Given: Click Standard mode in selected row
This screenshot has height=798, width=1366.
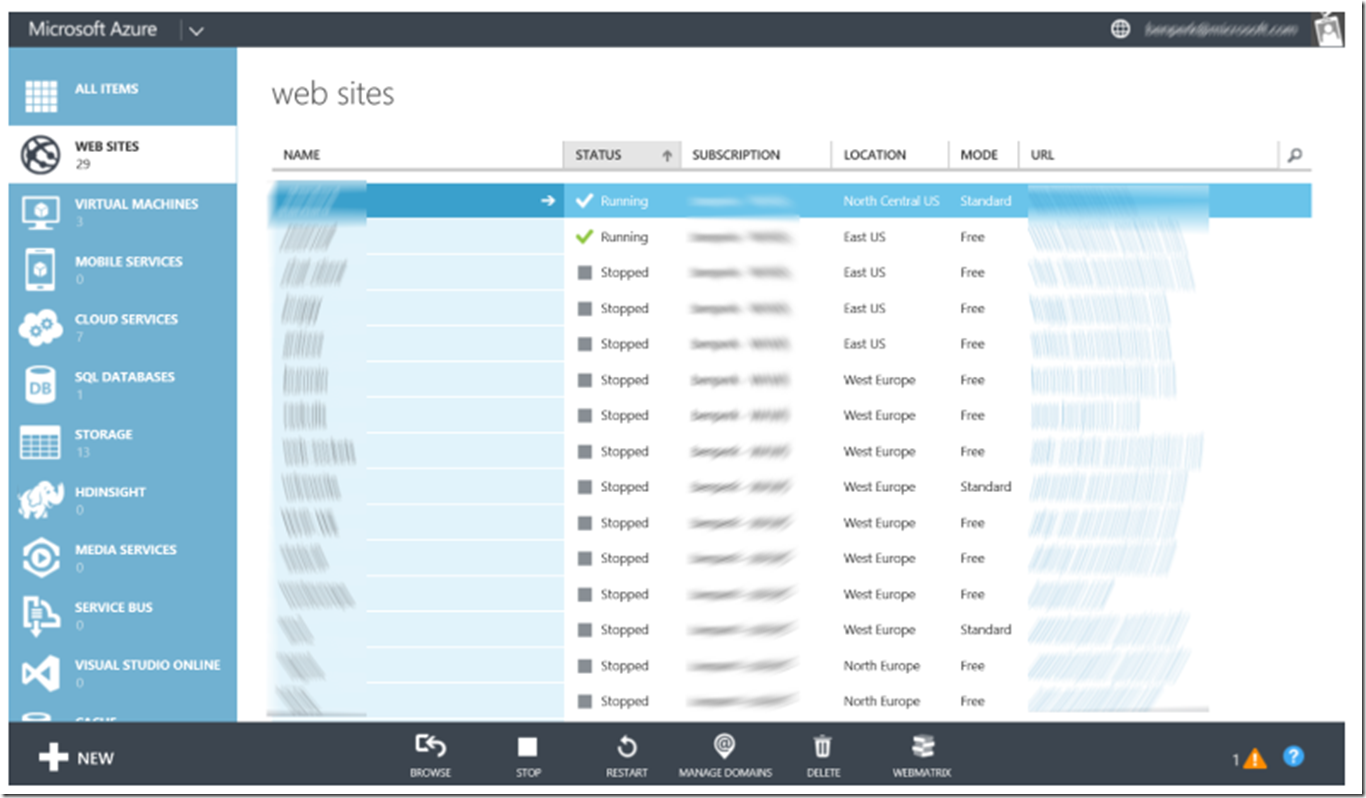Looking at the screenshot, I should click(x=985, y=201).
